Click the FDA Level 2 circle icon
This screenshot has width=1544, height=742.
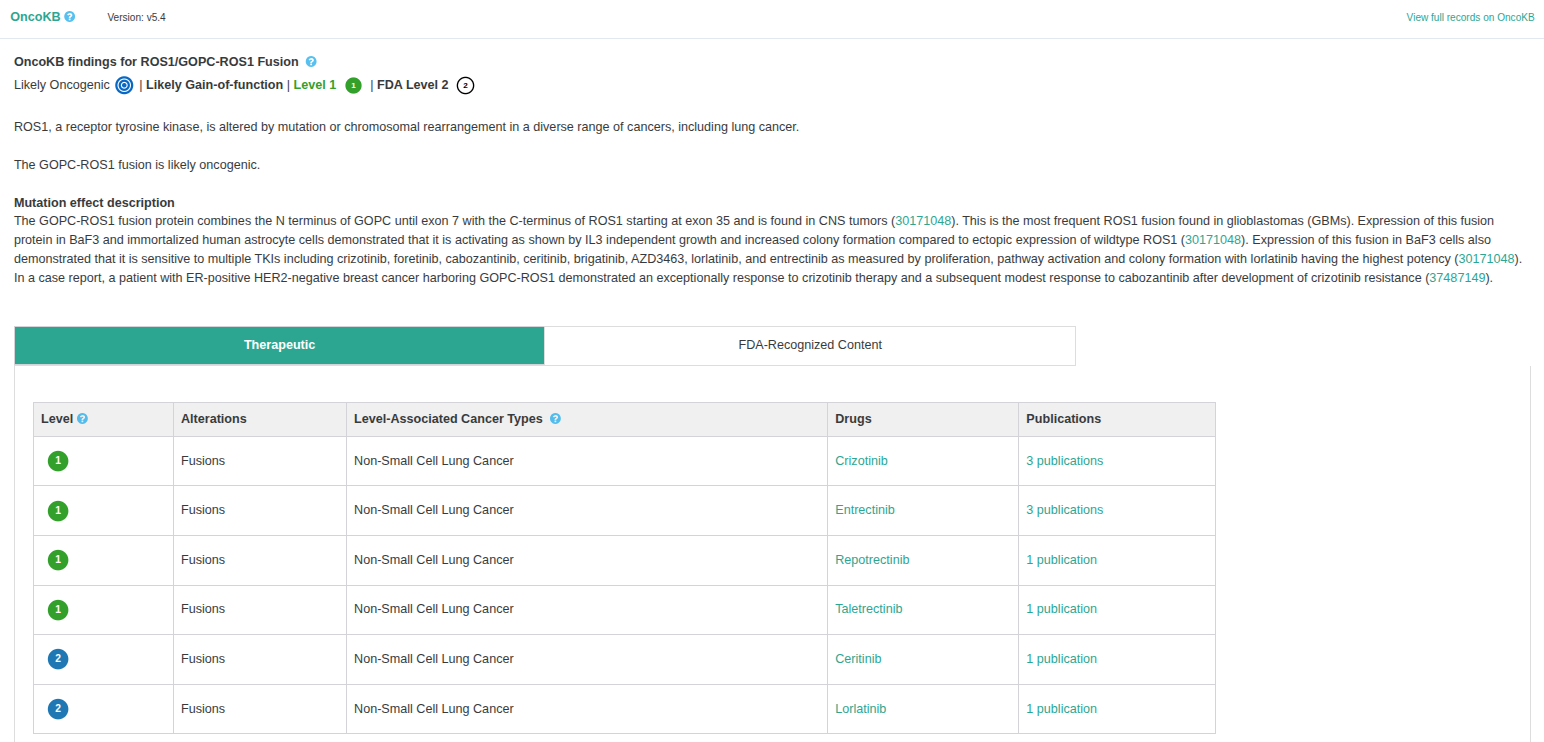tap(465, 86)
